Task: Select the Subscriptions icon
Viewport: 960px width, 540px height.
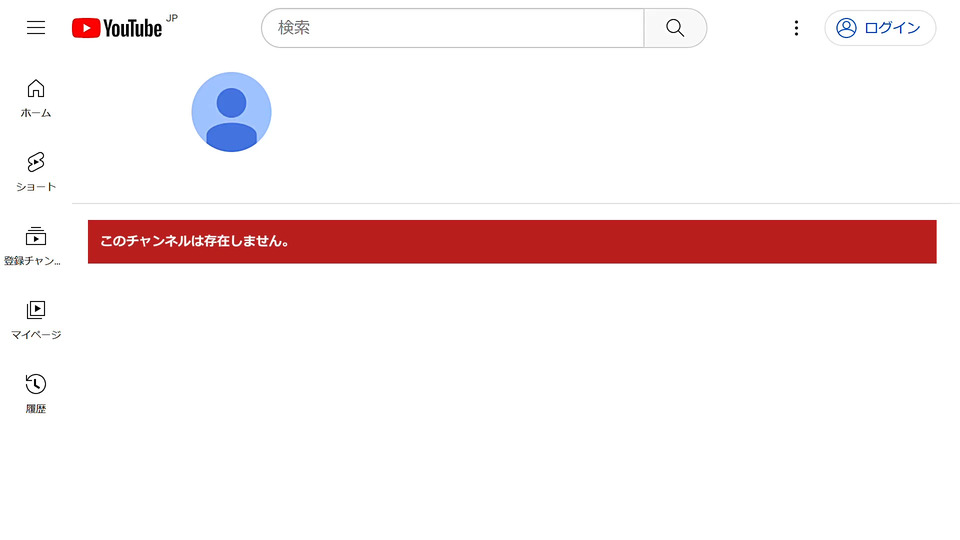Action: 36,236
